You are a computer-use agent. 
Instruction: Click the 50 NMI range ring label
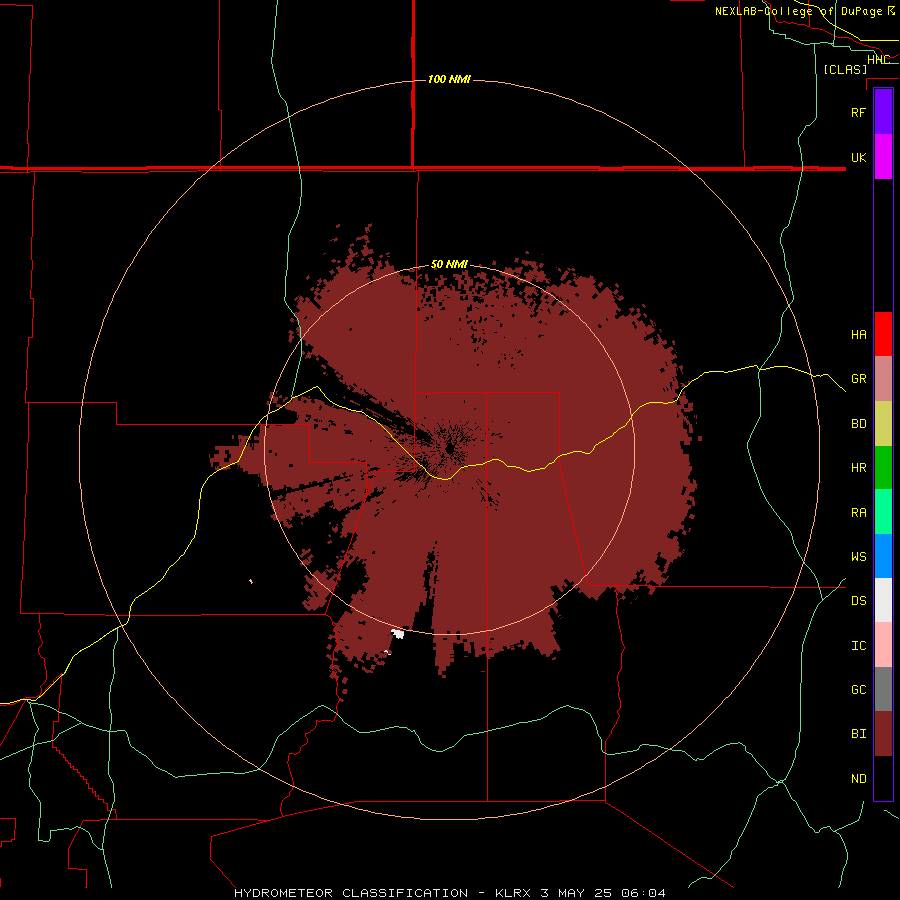(449, 264)
